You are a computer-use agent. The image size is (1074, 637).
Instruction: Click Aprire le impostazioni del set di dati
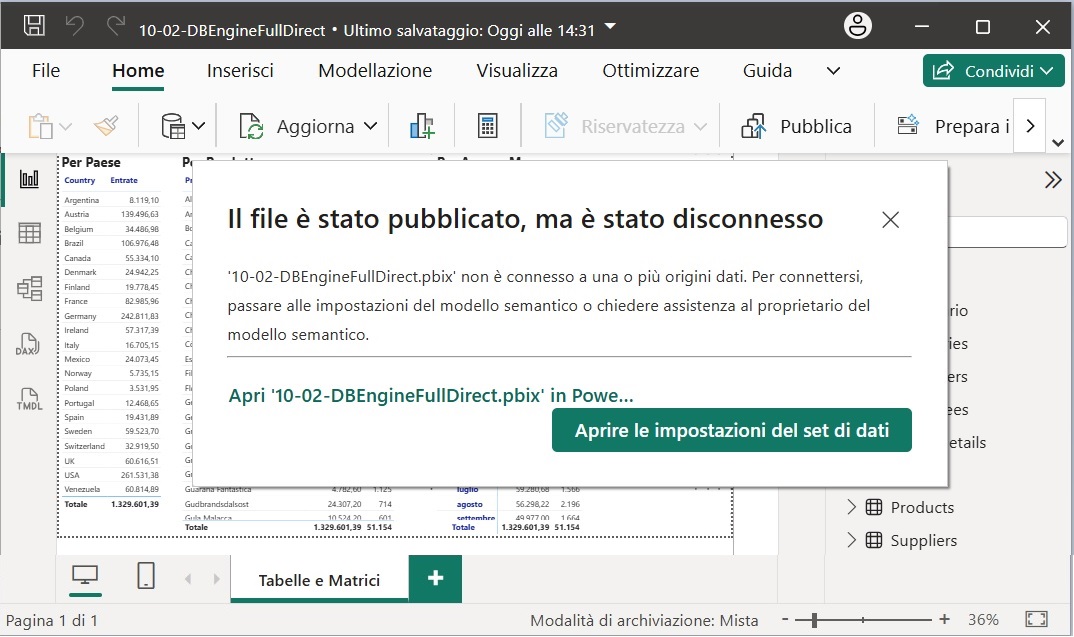(x=731, y=430)
